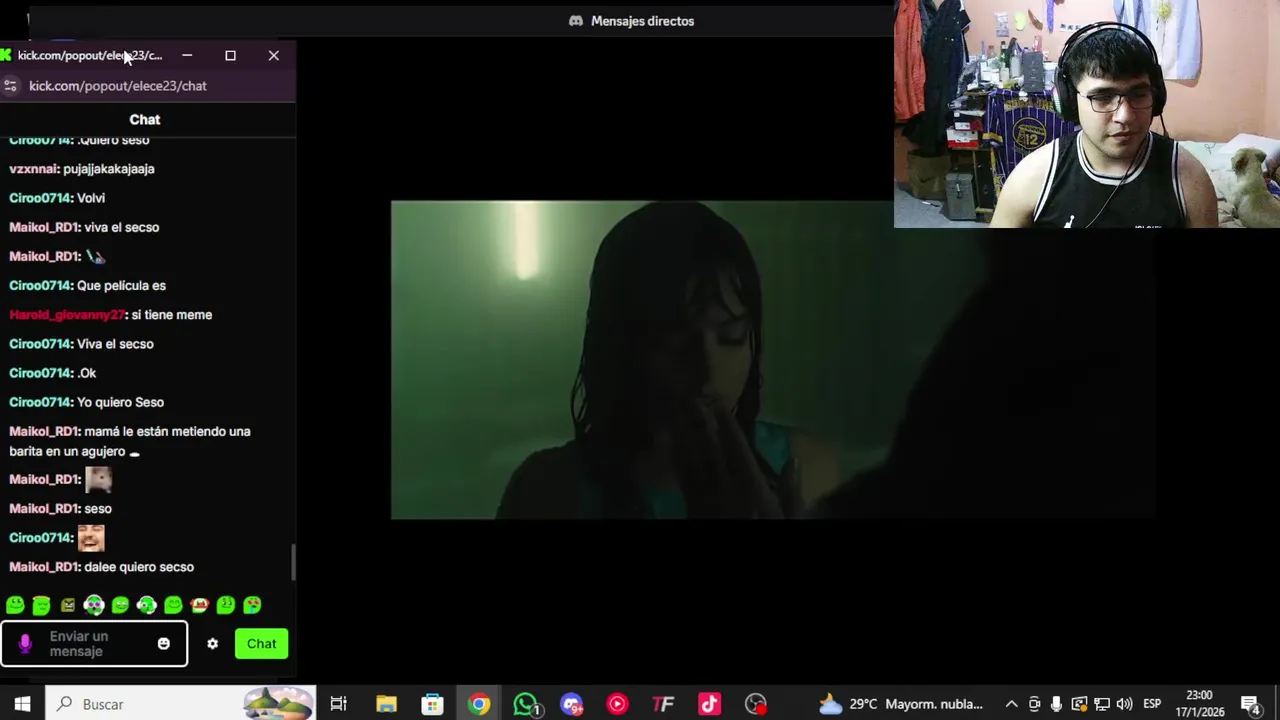Click the purple microphone icon
Viewport: 1280px width, 720px height.
coord(25,644)
